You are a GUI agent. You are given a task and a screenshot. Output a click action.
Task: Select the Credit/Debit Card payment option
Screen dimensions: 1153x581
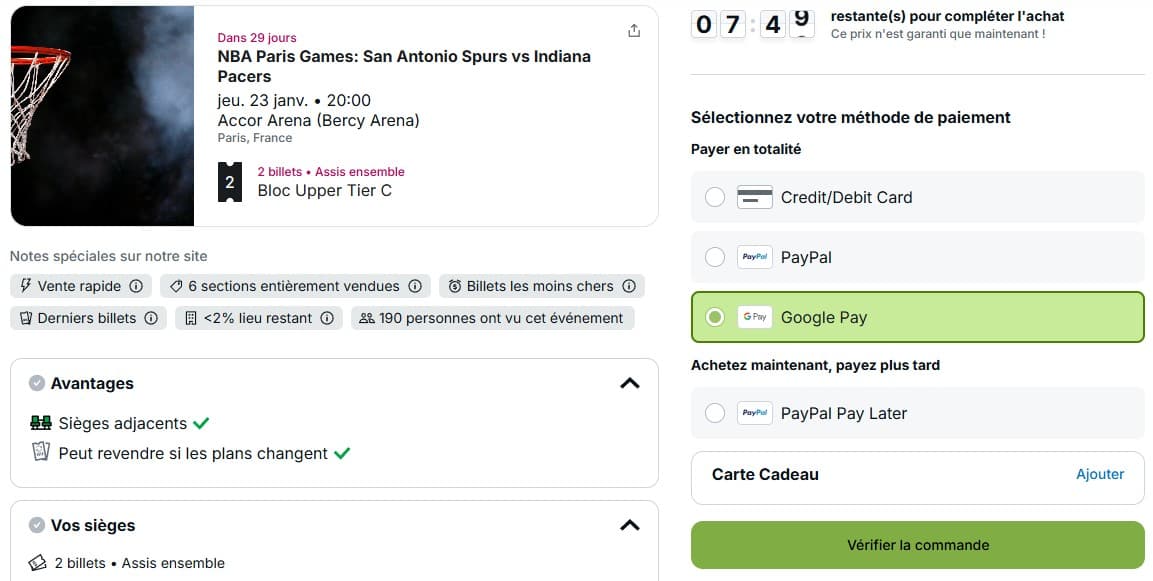[715, 197]
